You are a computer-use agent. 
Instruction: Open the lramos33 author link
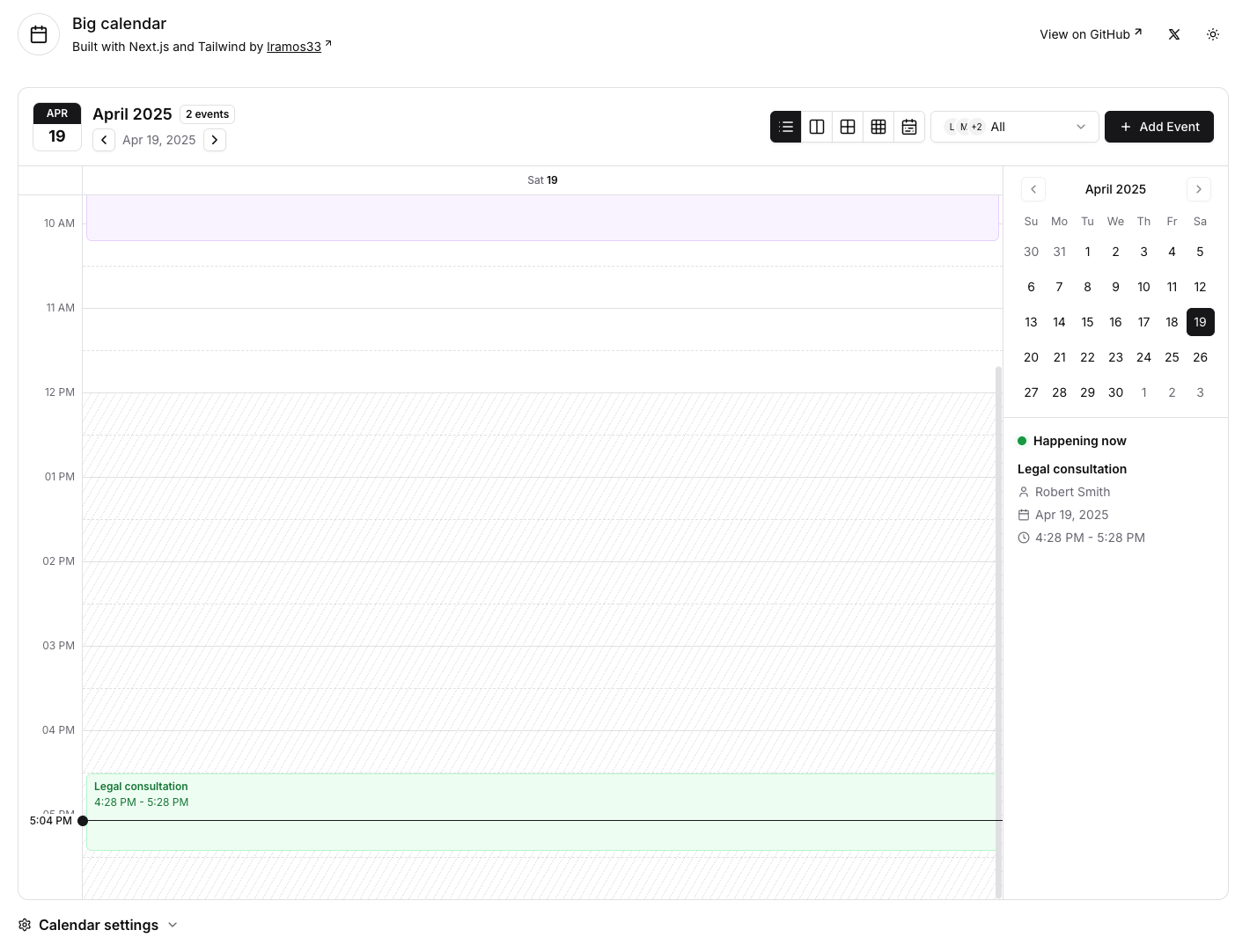pos(294,47)
